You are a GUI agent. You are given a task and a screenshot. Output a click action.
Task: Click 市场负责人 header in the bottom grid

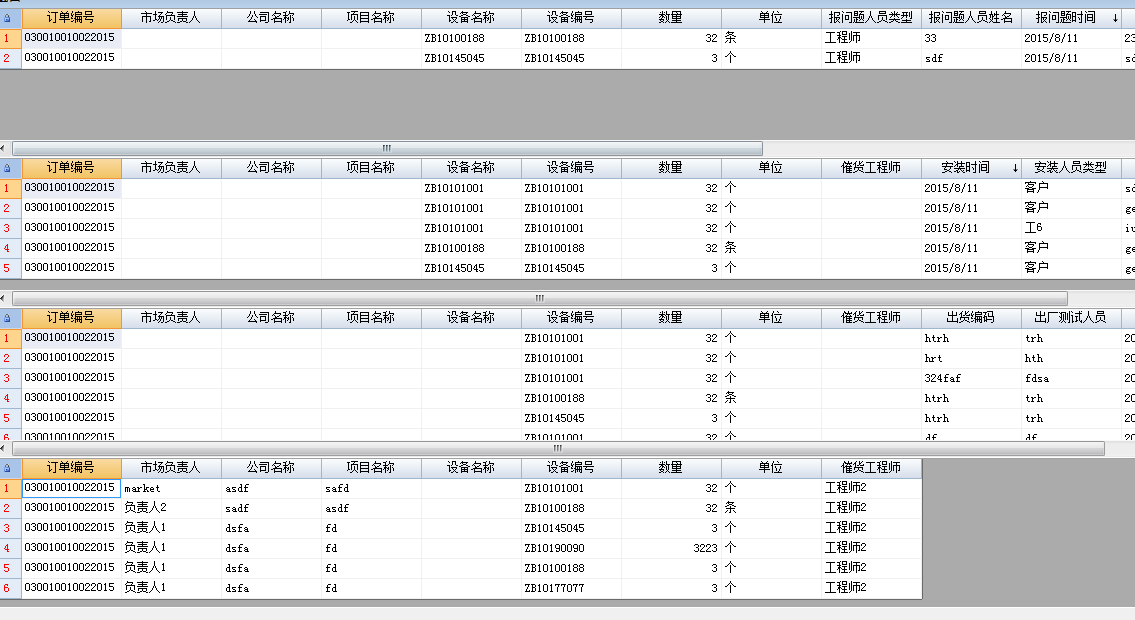coord(171,468)
